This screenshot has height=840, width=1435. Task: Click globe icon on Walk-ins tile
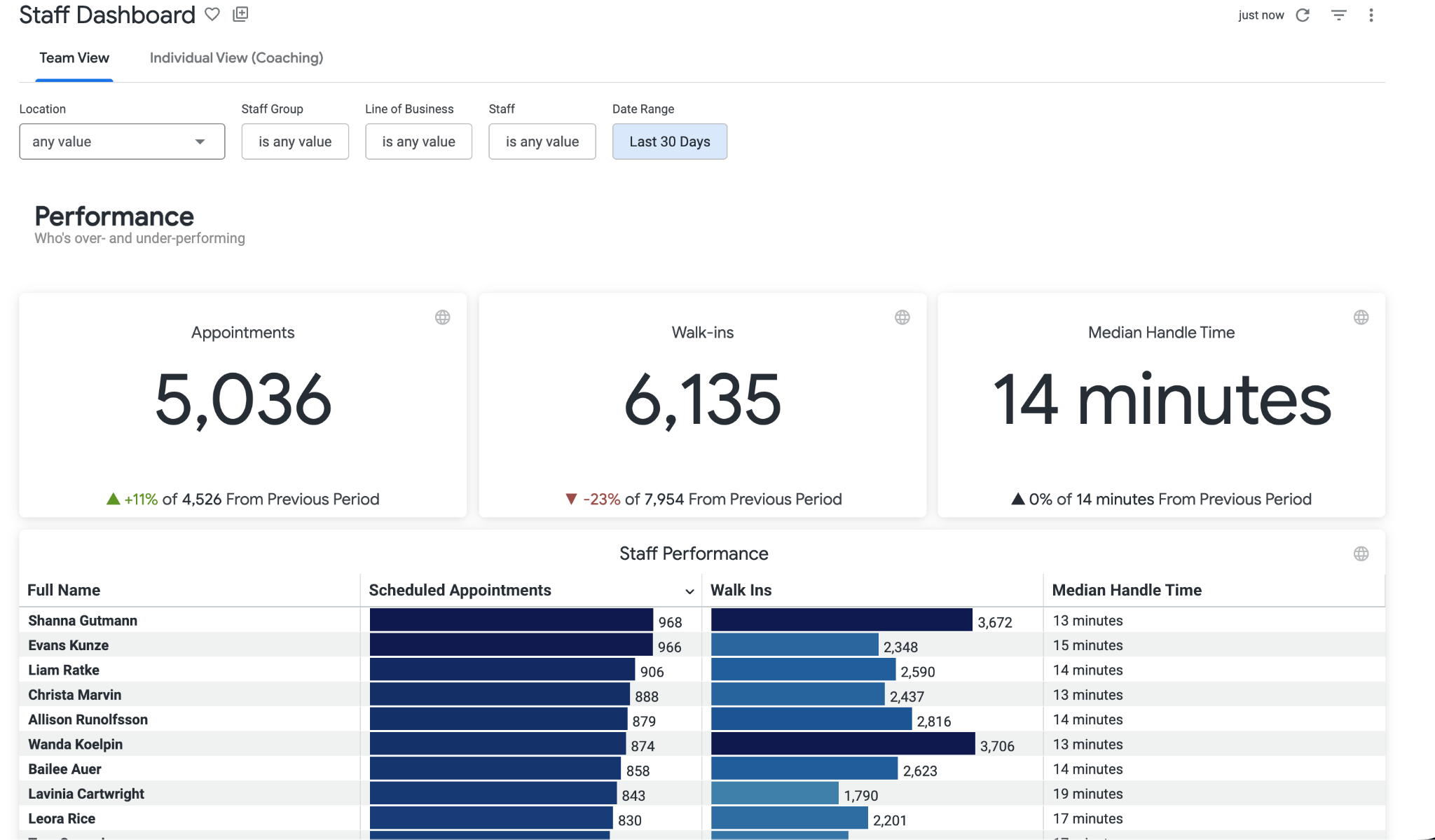click(x=902, y=317)
